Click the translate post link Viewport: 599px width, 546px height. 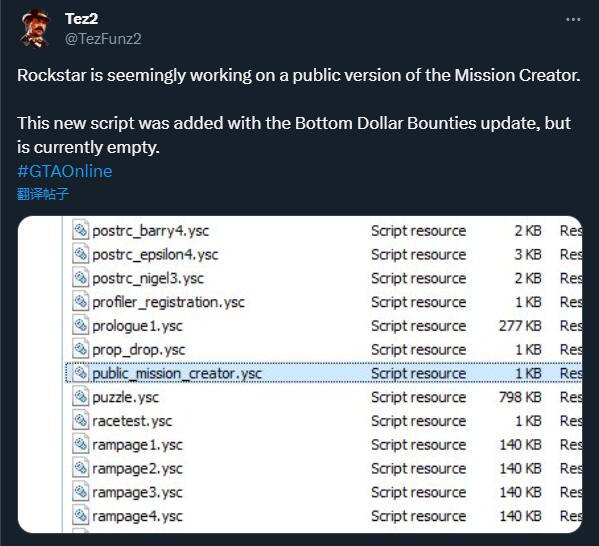pos(43,194)
